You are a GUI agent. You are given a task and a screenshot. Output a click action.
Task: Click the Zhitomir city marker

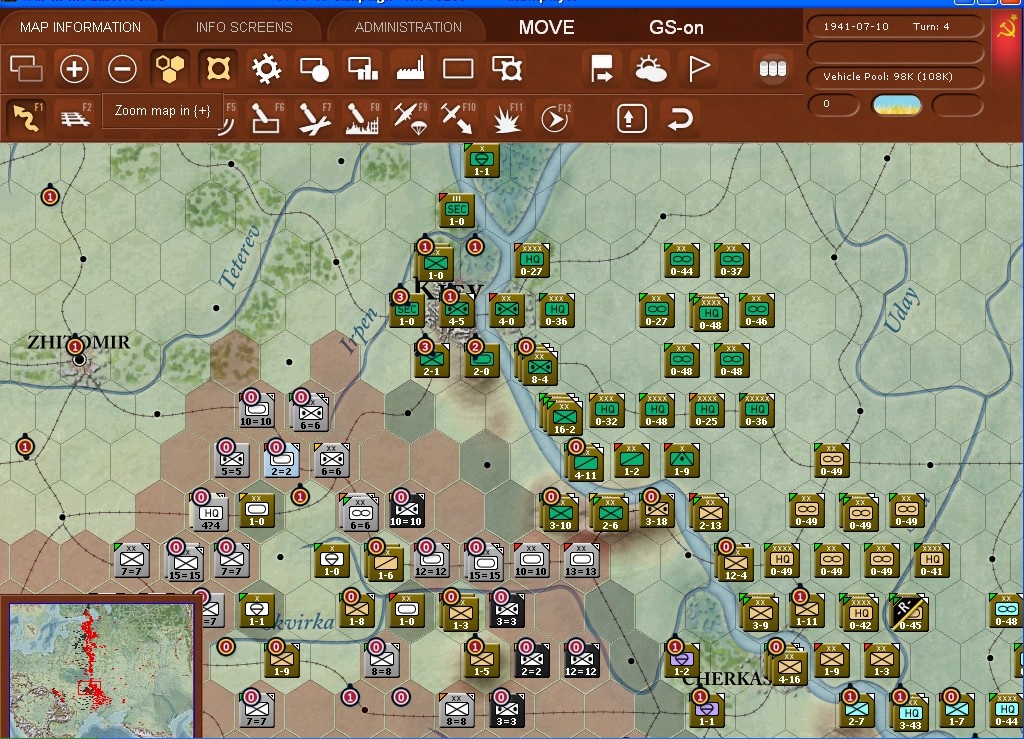(x=79, y=359)
